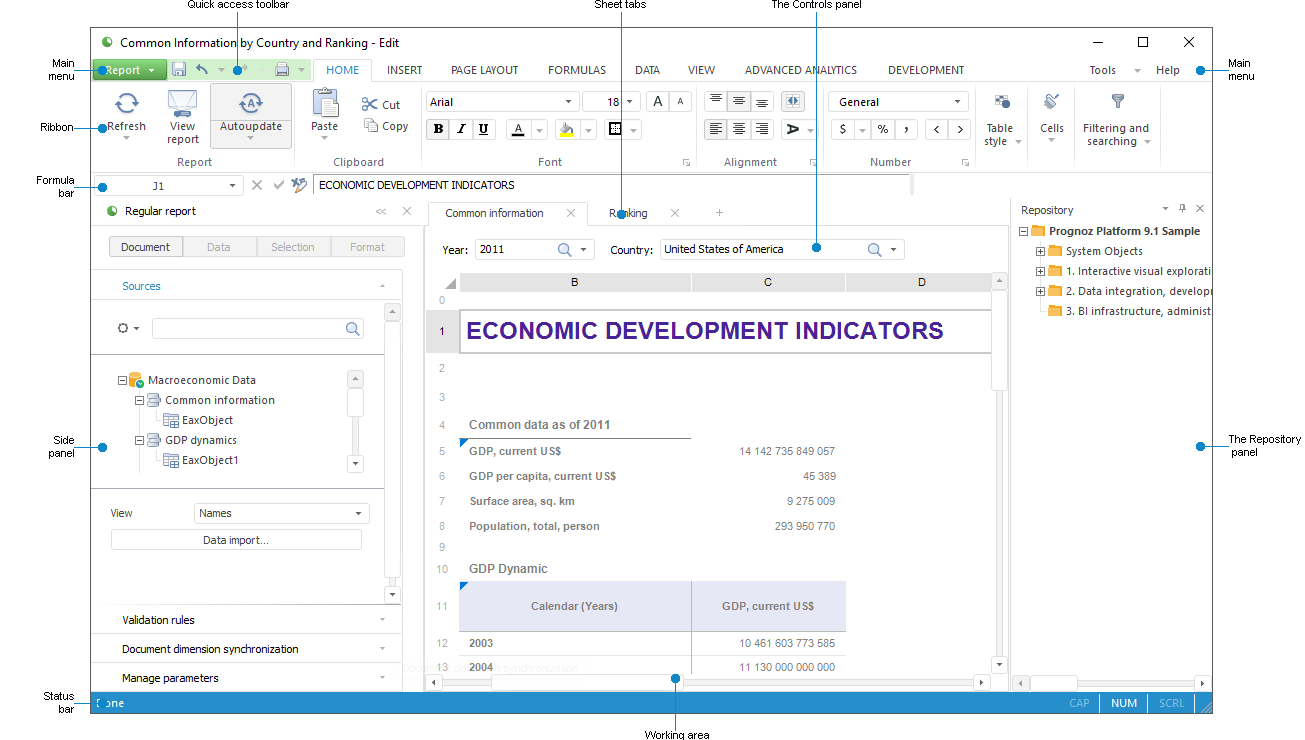Expand the Country selector dropdown arrow
The image size is (1305, 740).
(893, 250)
